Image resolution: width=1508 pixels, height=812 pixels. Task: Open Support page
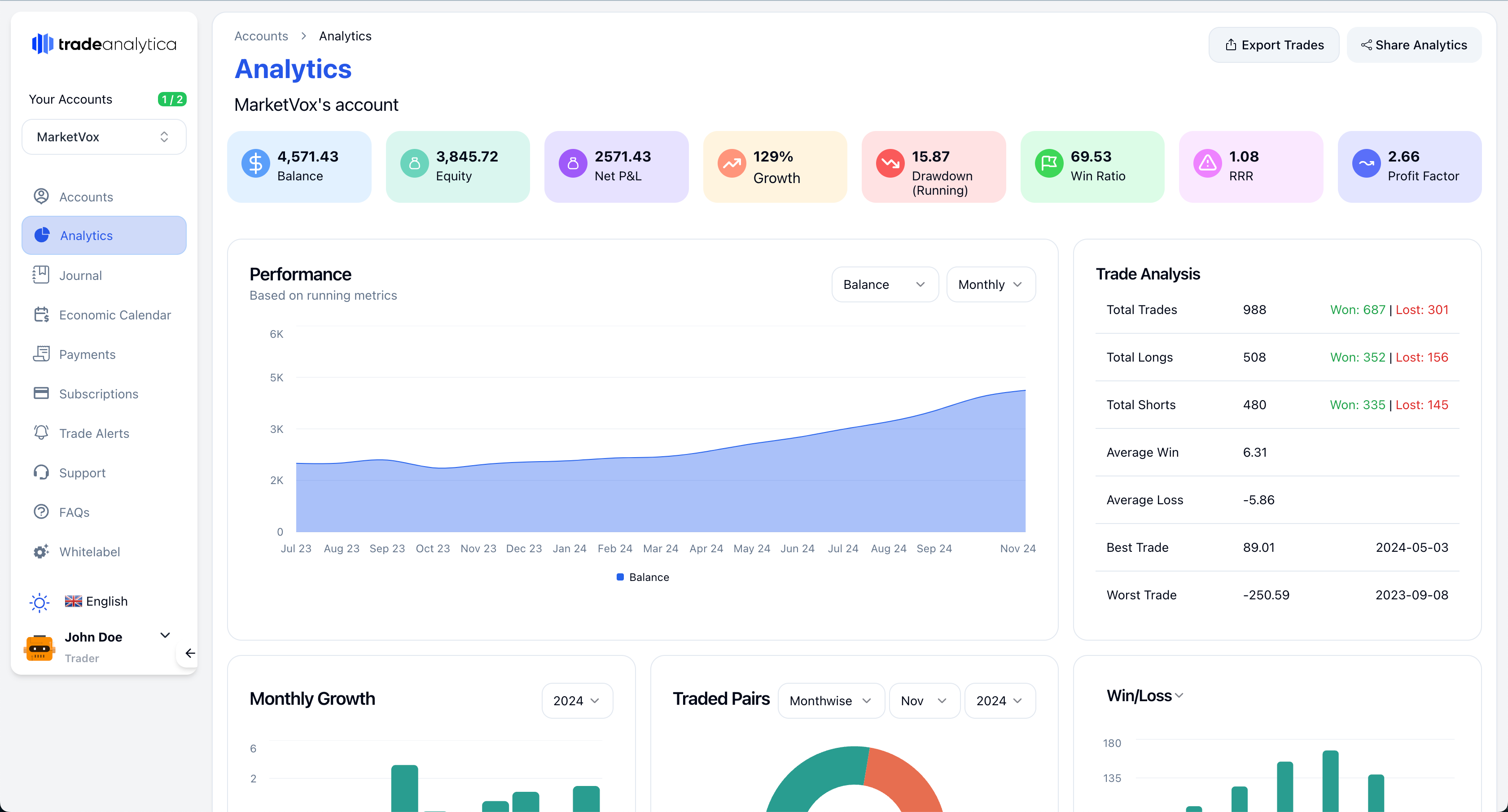coord(104,473)
